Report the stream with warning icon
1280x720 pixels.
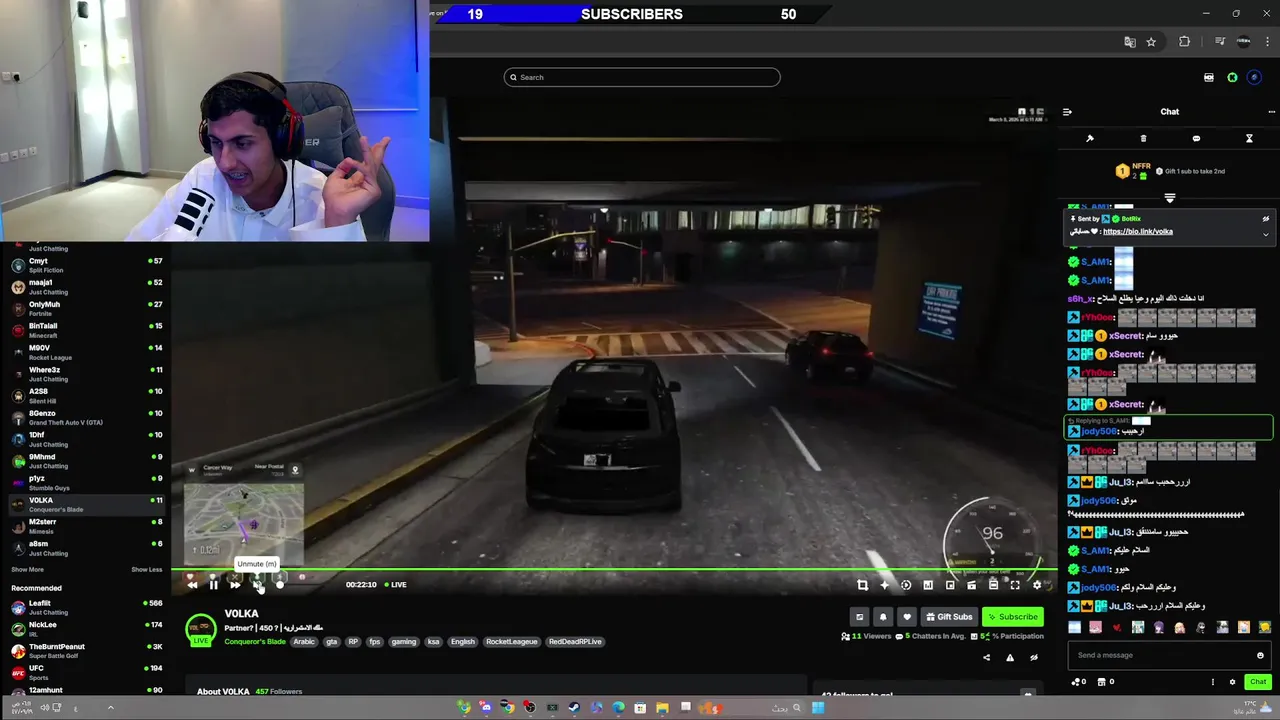pos(1010,657)
